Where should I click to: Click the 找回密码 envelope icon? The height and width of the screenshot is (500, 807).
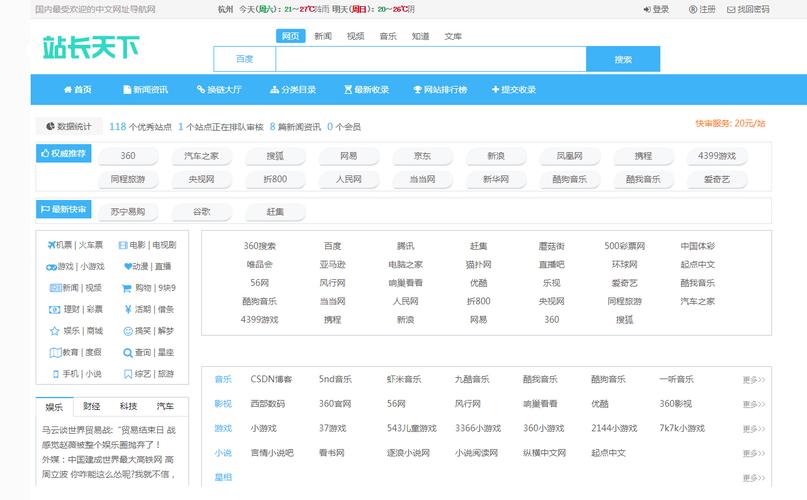point(731,9)
